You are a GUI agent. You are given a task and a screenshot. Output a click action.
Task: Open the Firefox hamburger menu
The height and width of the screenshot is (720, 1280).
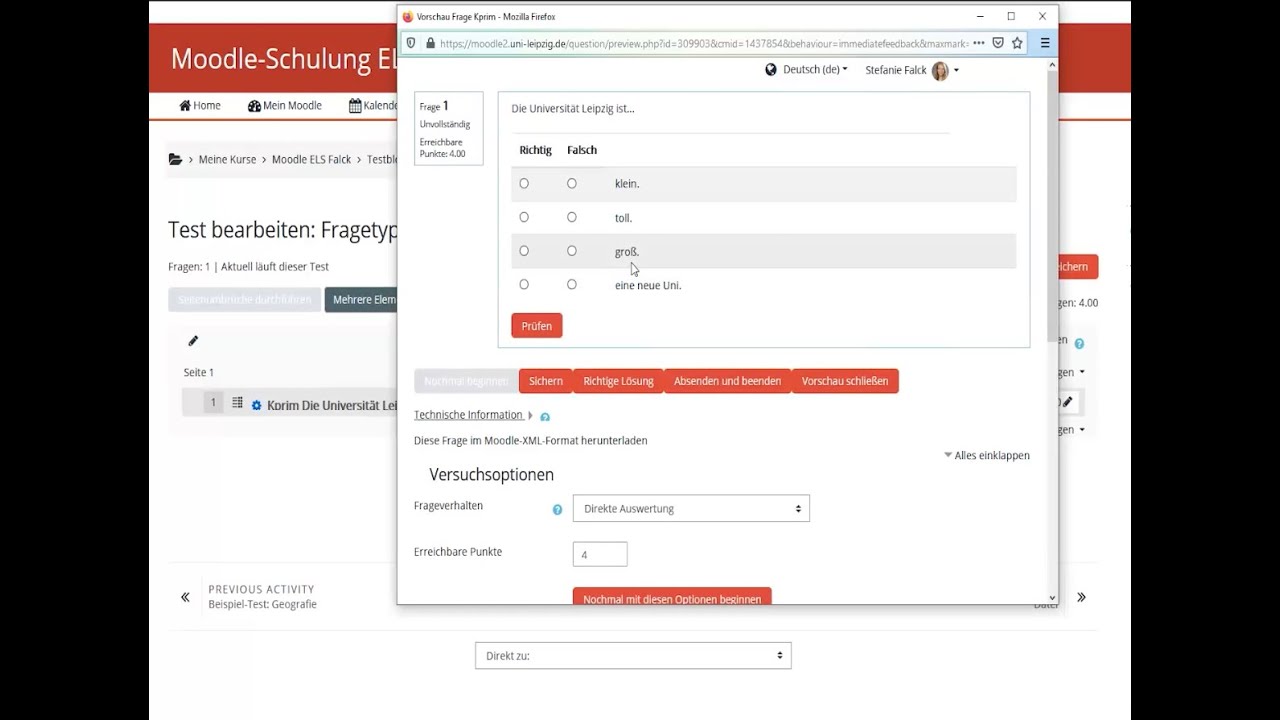(1045, 43)
